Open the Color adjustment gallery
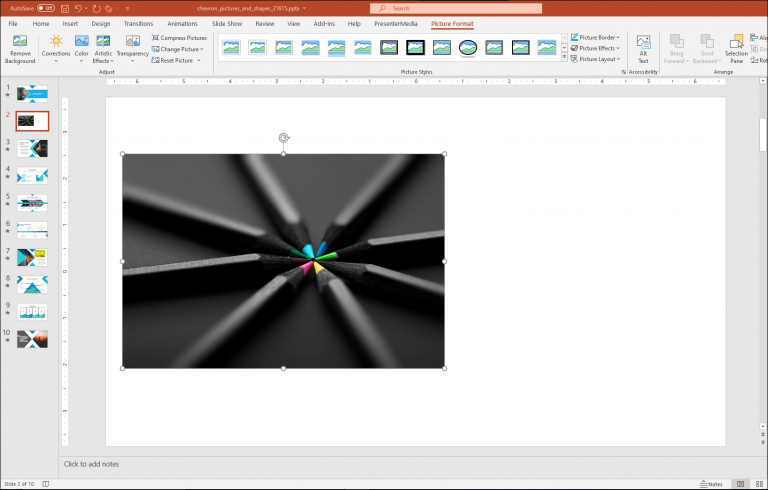 pos(81,49)
